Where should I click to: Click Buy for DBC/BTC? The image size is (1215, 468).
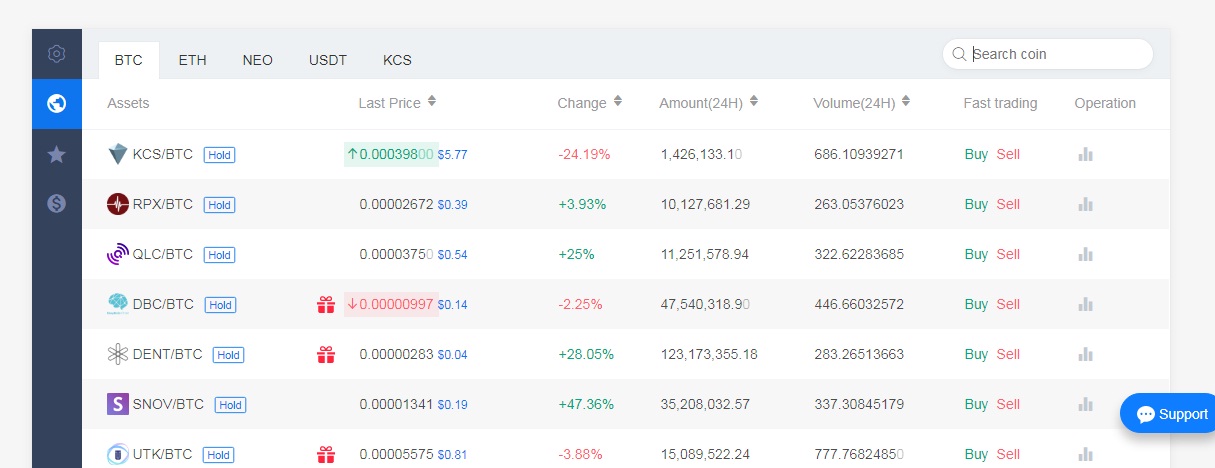click(976, 304)
